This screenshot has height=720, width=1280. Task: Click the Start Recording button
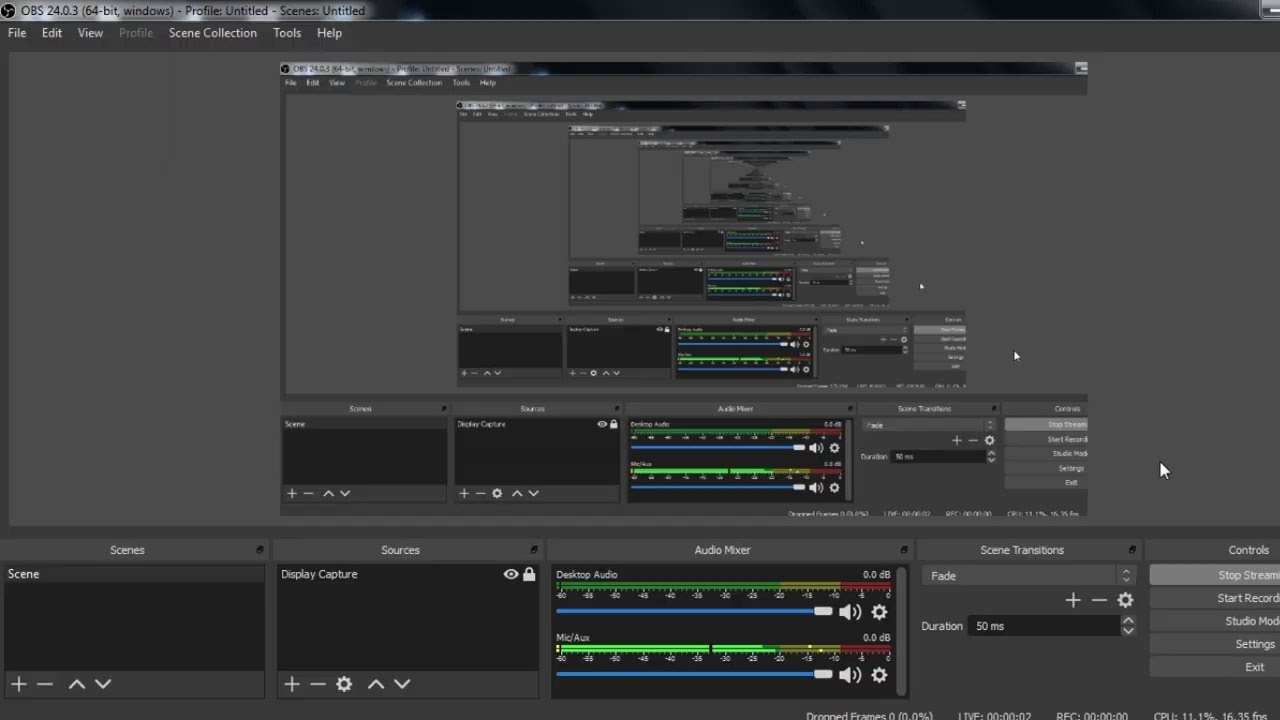coord(1215,598)
